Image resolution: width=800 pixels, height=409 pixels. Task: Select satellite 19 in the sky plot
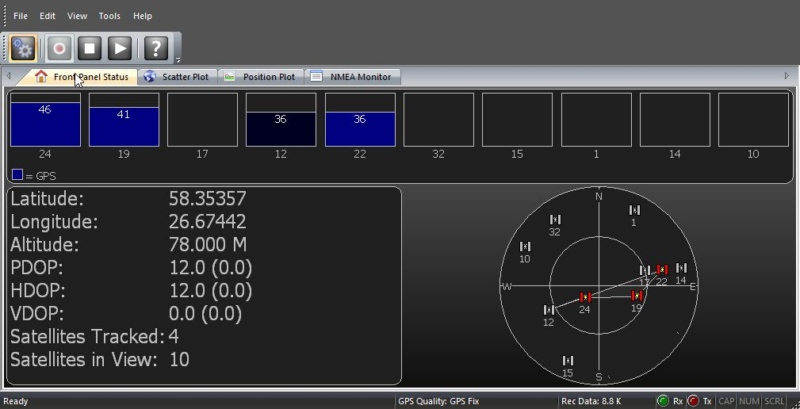[x=636, y=295]
